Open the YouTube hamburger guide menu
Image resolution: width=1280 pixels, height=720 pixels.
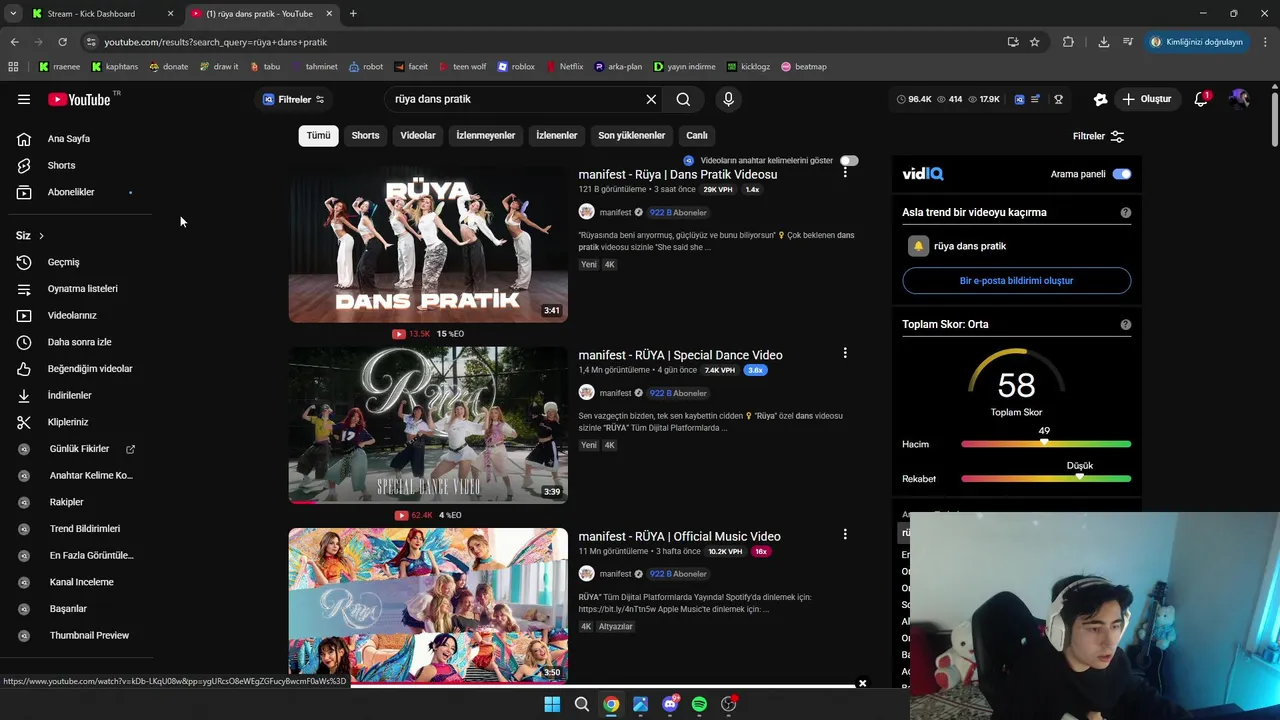click(24, 99)
